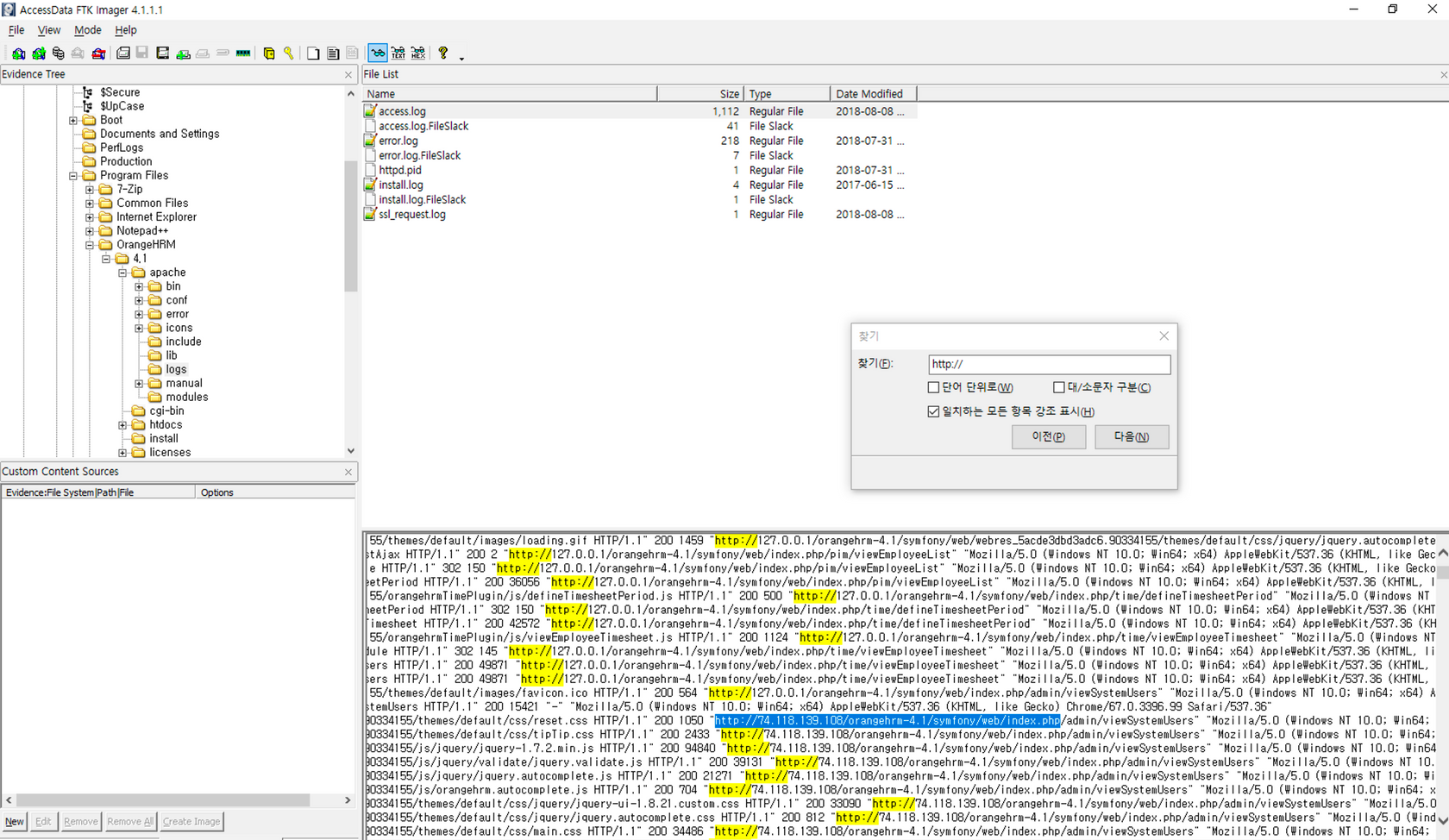Viewport: 1449px width, 840px height.
Task: Expand the Notepad++ folder node
Action: tap(90, 231)
